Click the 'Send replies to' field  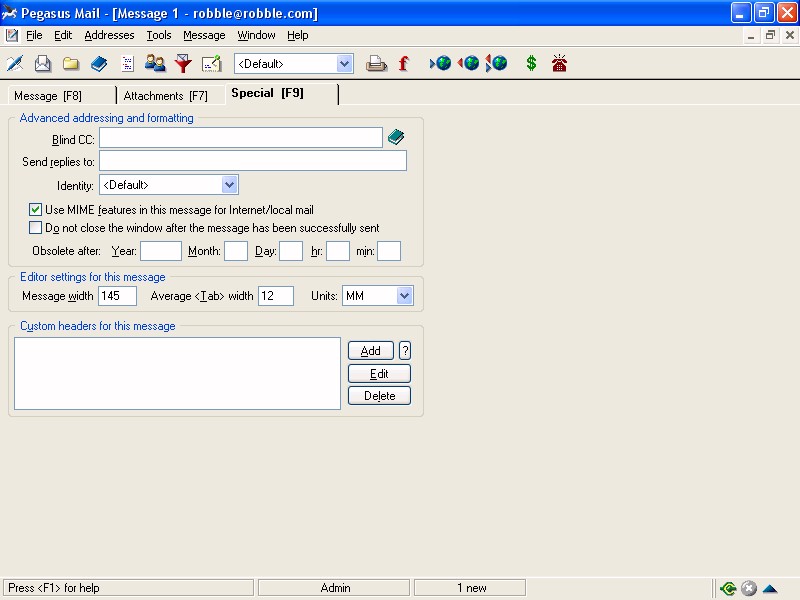253,161
